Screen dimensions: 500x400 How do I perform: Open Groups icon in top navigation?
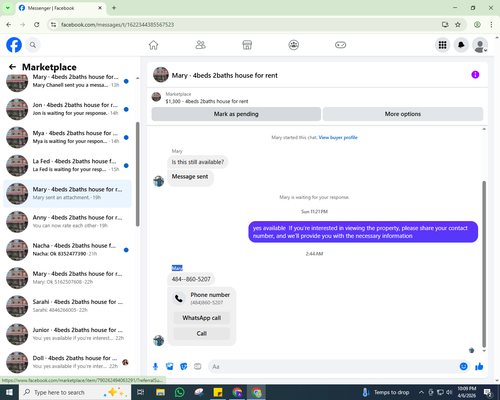click(294, 45)
